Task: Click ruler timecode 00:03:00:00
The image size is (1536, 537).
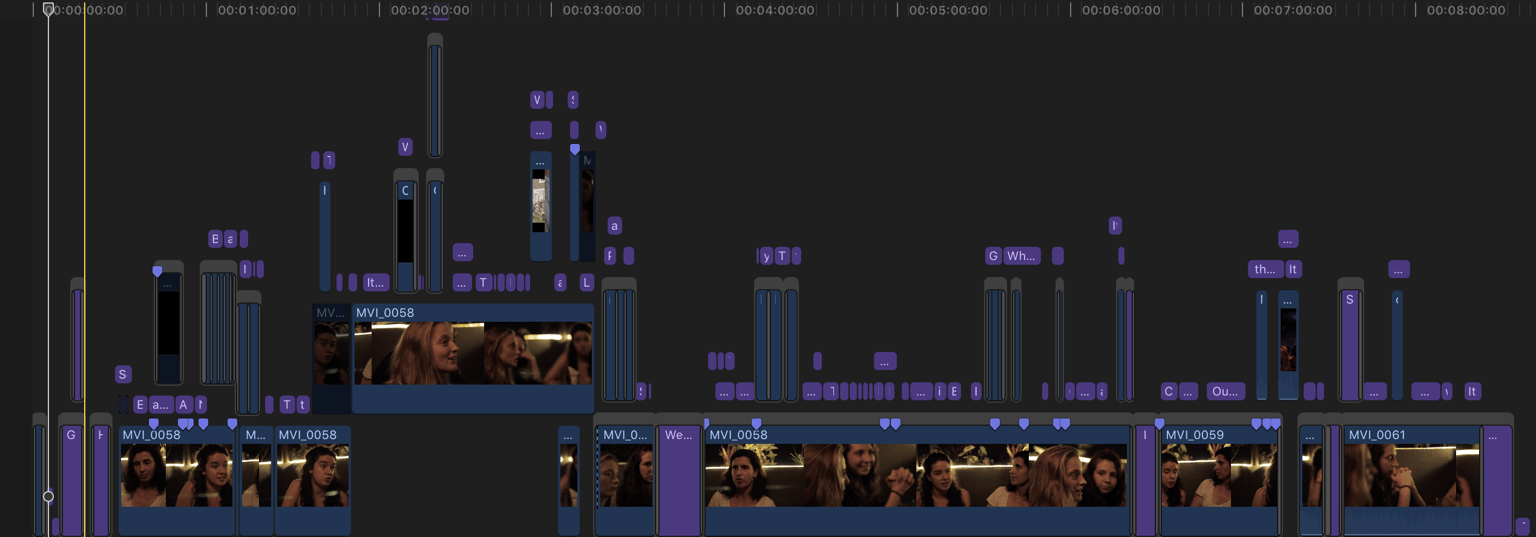Action: click(602, 10)
